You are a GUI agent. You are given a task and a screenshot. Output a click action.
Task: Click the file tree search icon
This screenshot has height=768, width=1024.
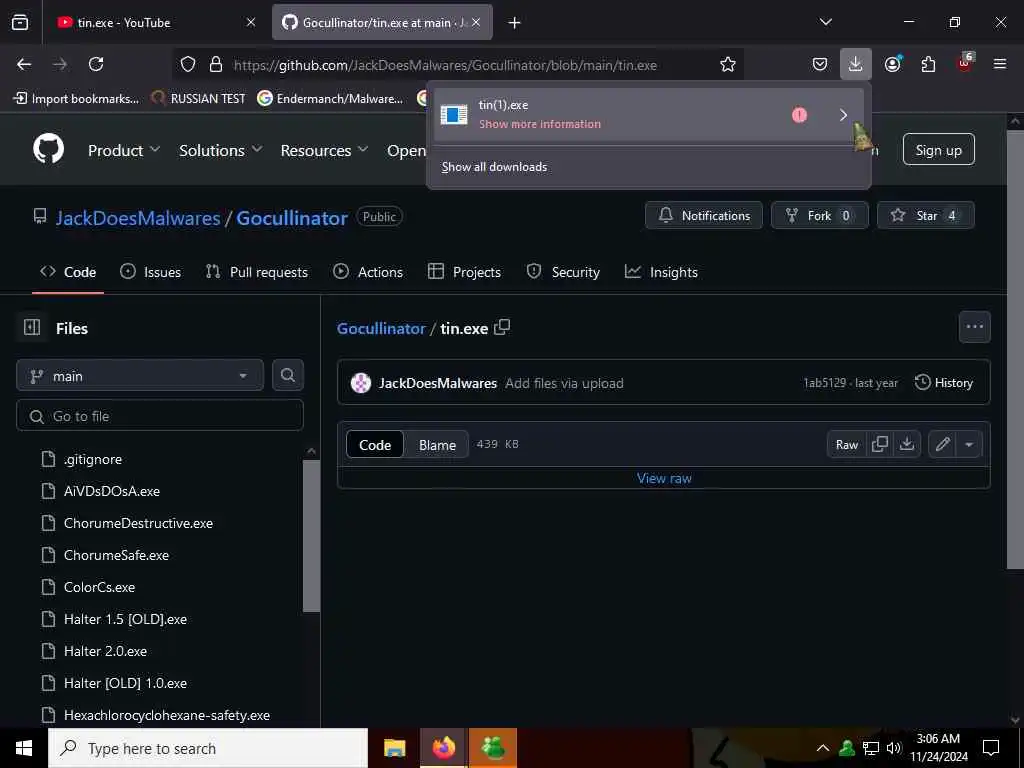pyautogui.click(x=288, y=376)
